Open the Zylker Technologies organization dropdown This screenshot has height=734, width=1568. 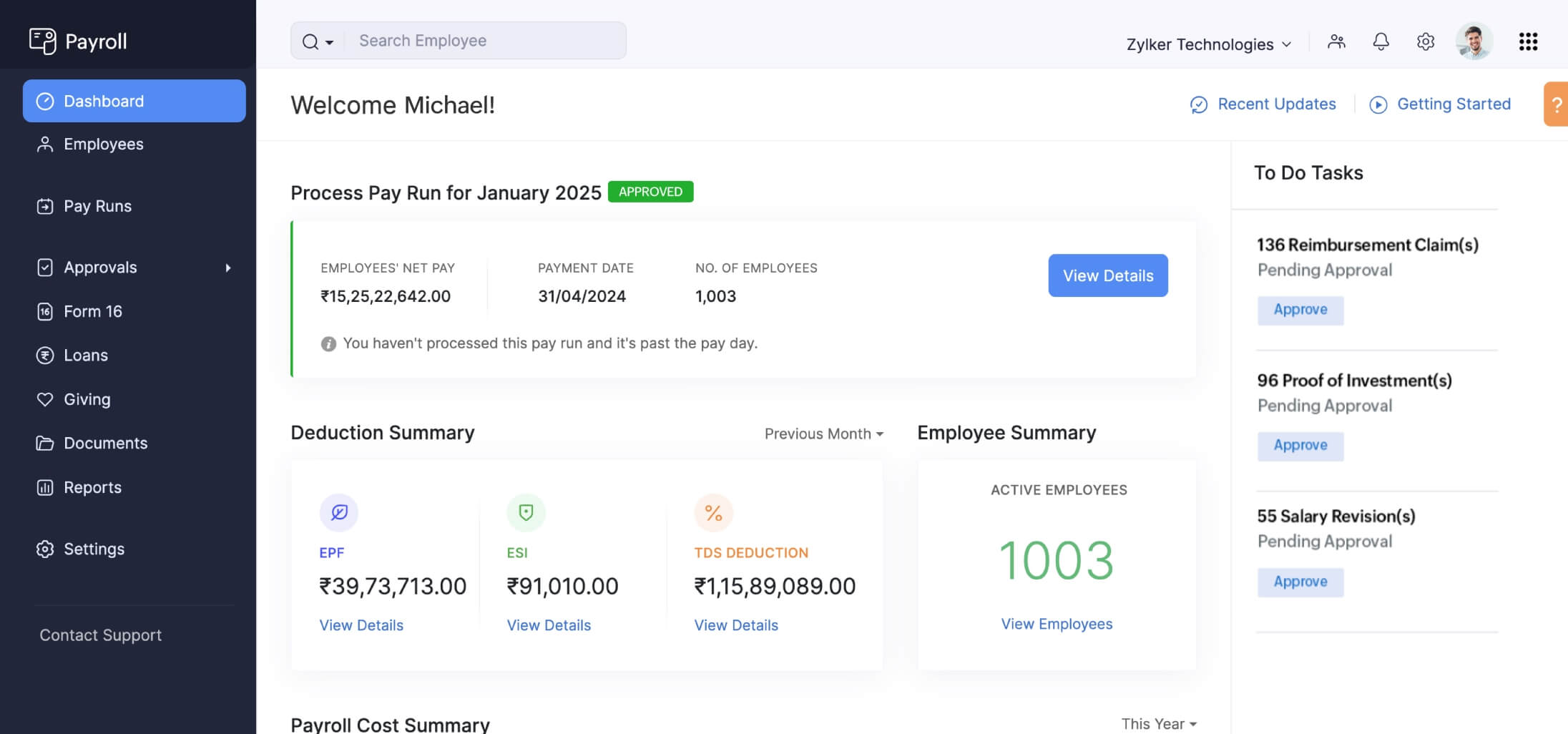coord(1208,44)
